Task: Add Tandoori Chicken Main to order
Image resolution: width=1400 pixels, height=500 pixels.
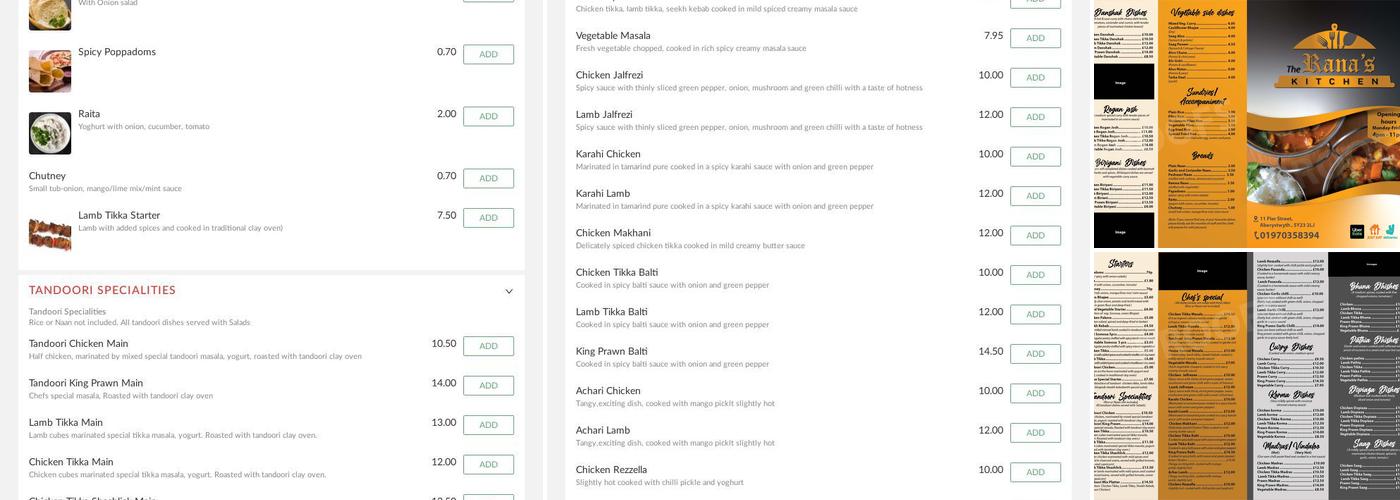Action: 488,347
